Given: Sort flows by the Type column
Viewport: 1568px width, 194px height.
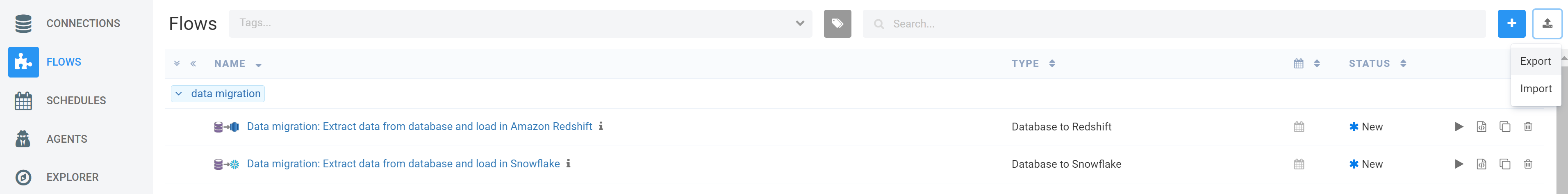Looking at the screenshot, I should click(x=1032, y=63).
